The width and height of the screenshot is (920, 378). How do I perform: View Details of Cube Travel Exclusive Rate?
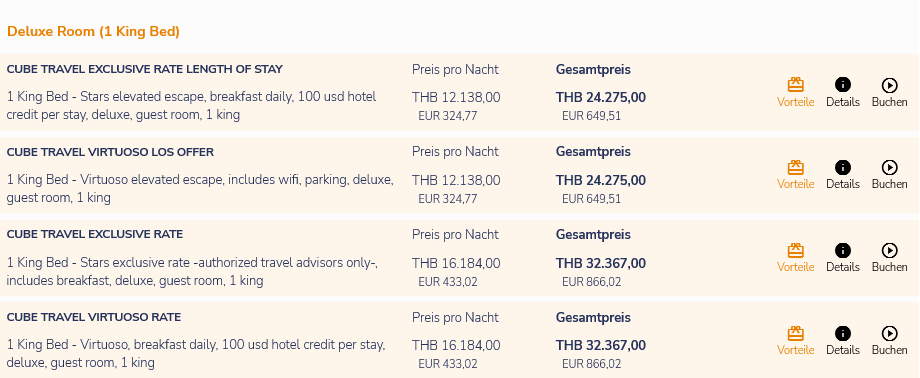(x=843, y=258)
